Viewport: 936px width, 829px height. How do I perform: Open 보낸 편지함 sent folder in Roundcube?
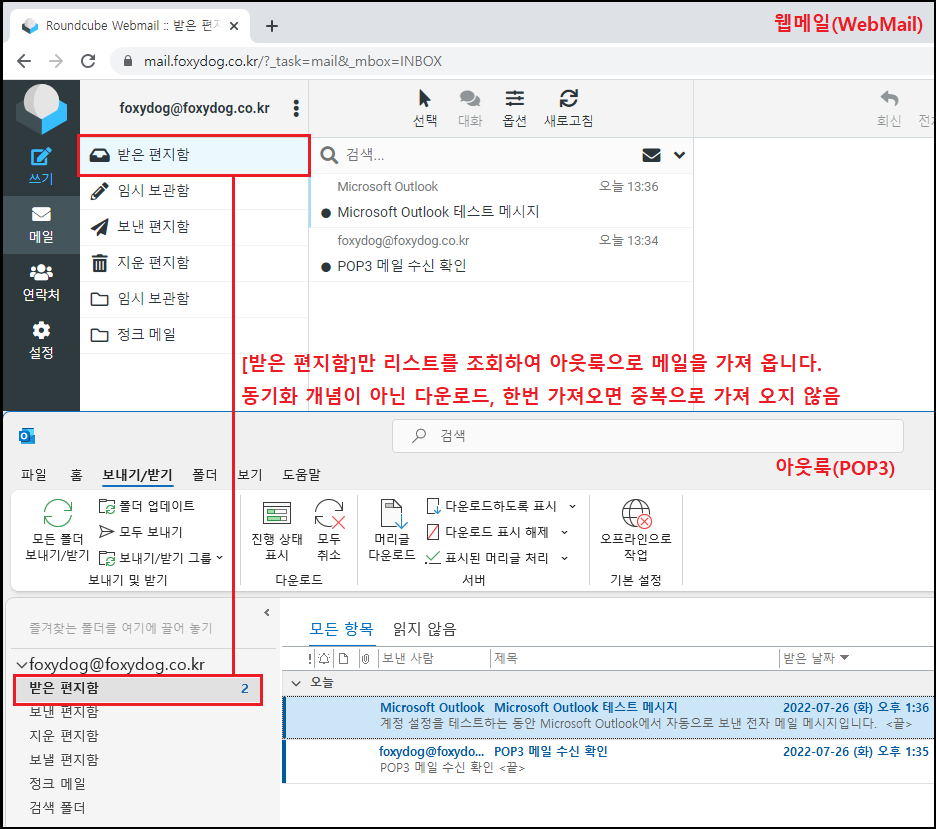[194, 227]
